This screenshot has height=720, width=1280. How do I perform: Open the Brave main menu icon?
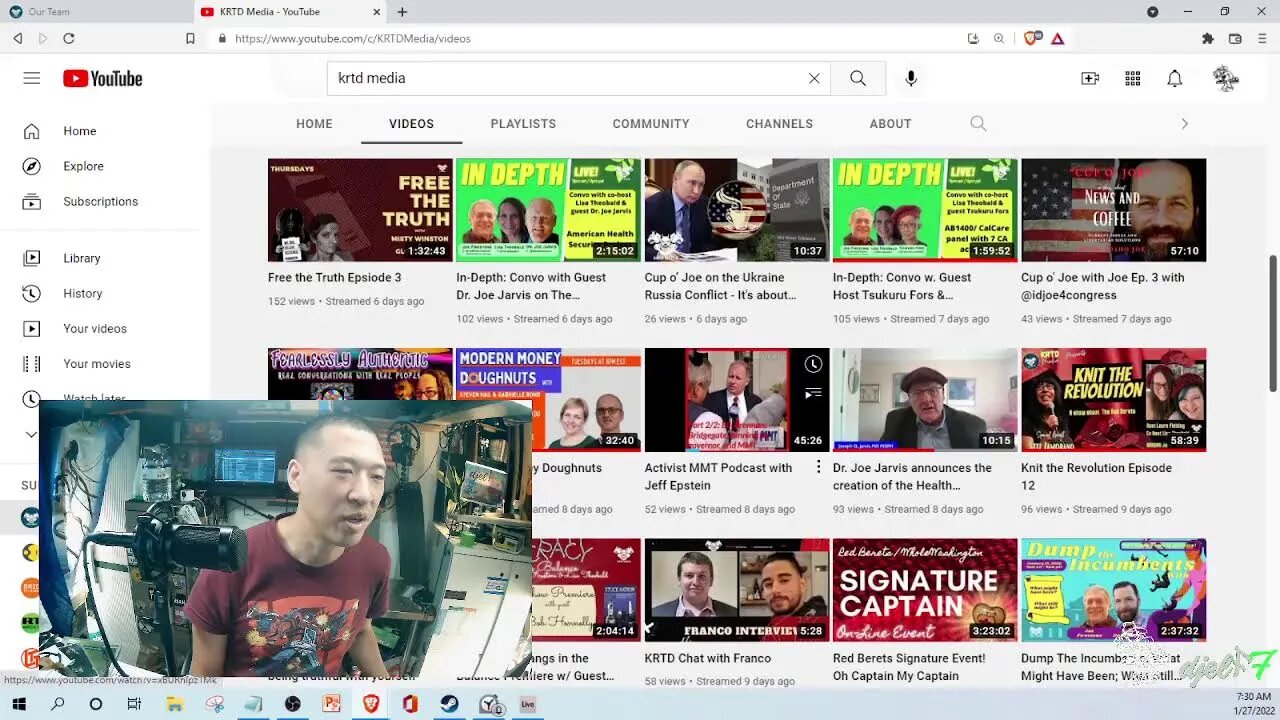[x=1262, y=38]
